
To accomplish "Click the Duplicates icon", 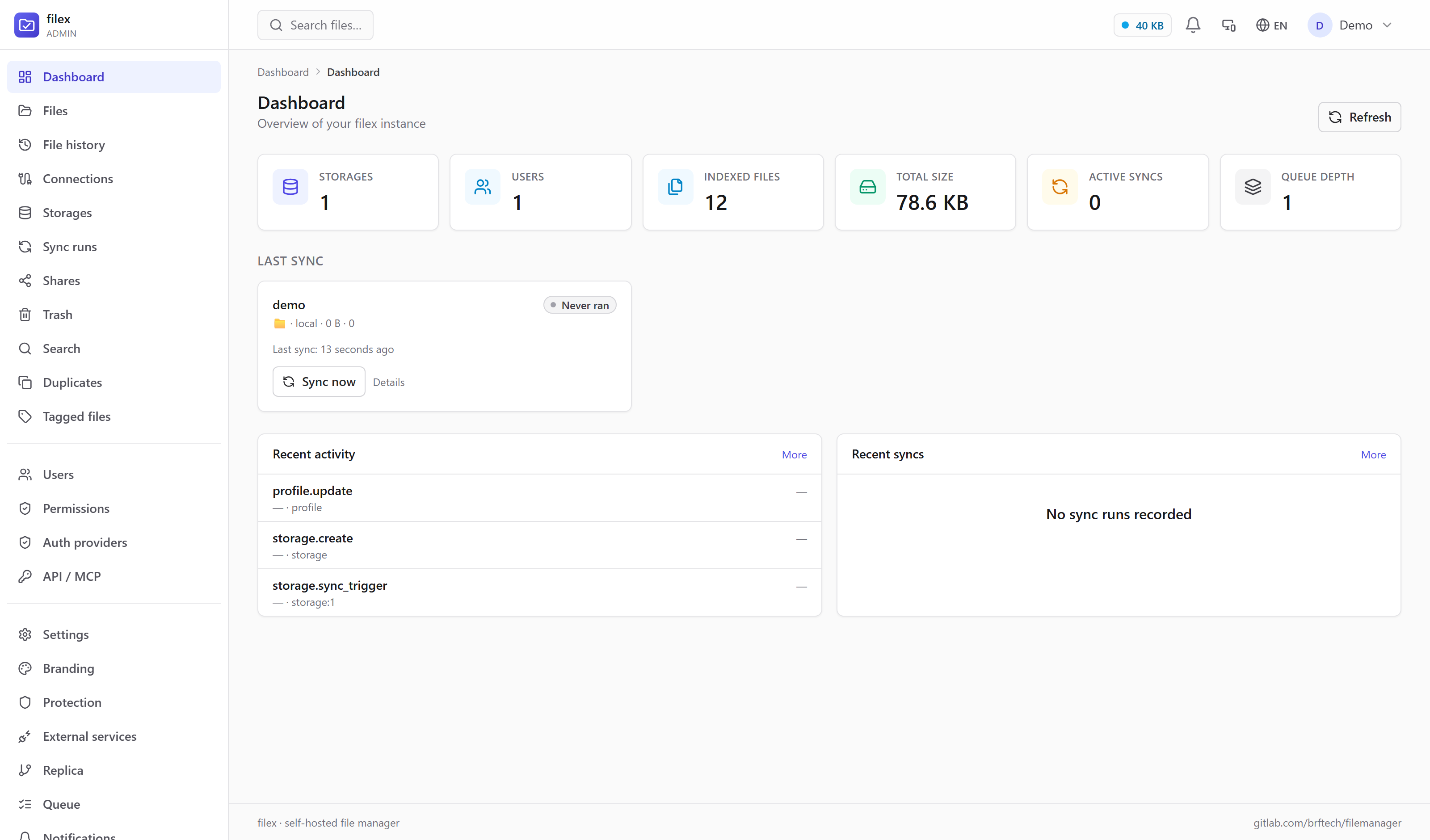I will 25,382.
